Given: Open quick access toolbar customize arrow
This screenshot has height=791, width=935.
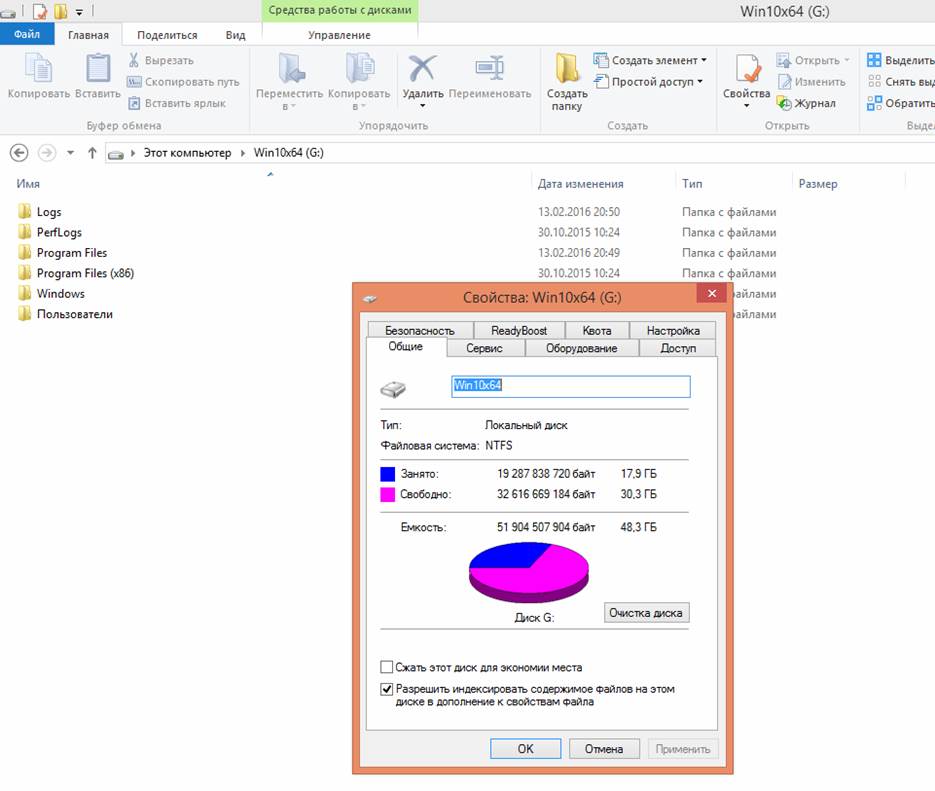Looking at the screenshot, I should 79,11.
